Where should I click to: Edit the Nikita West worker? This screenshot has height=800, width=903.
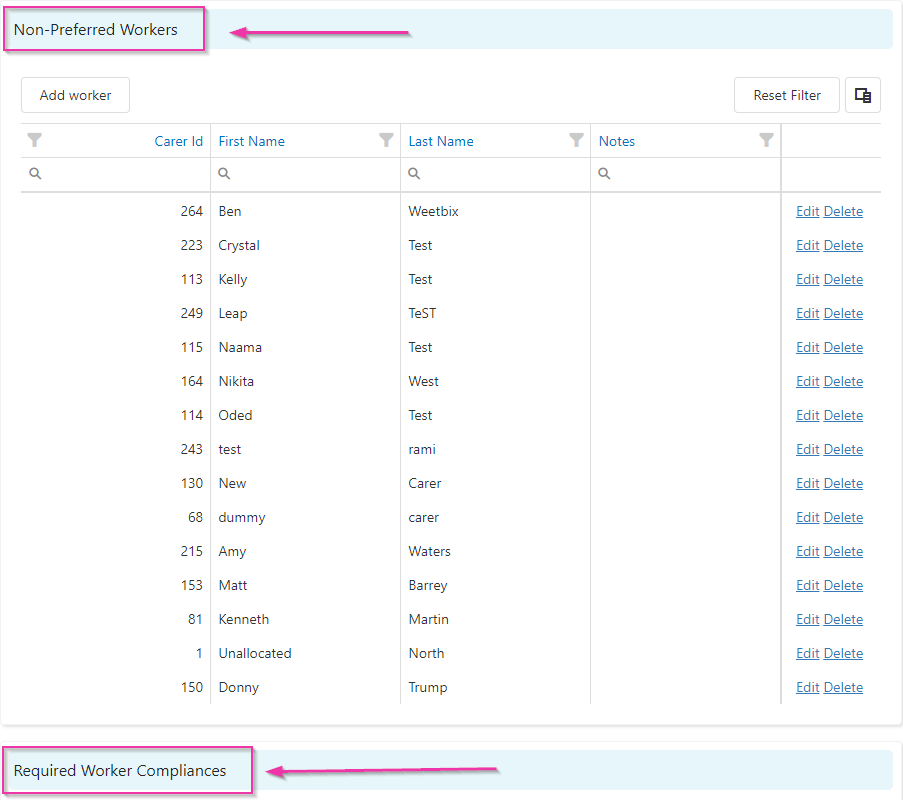coord(807,381)
